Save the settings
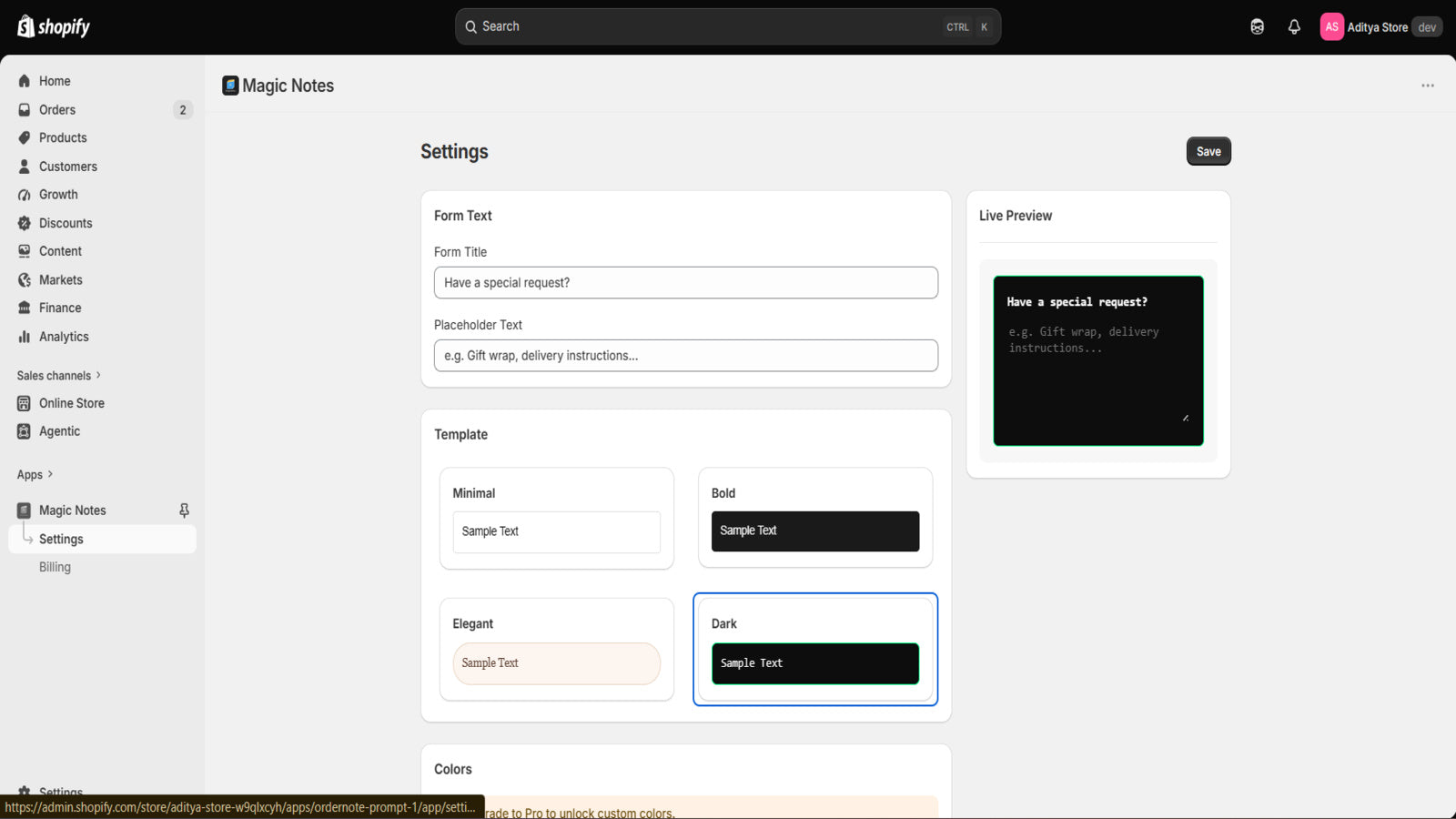The height and width of the screenshot is (819, 1456). coord(1208,151)
